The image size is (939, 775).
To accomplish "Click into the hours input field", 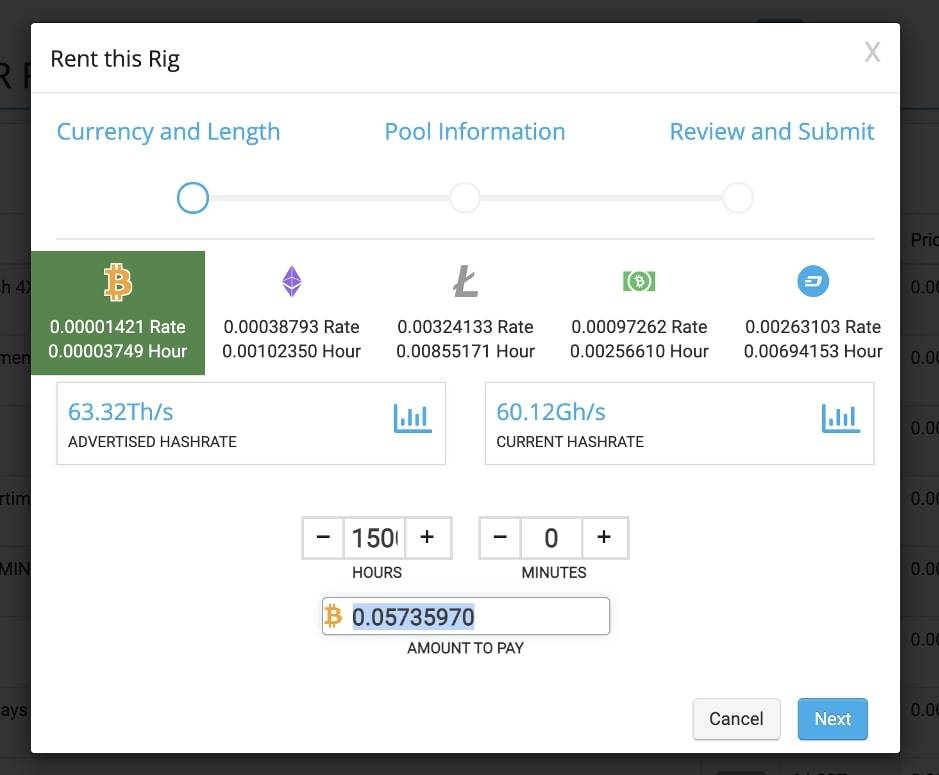I will tap(374, 538).
